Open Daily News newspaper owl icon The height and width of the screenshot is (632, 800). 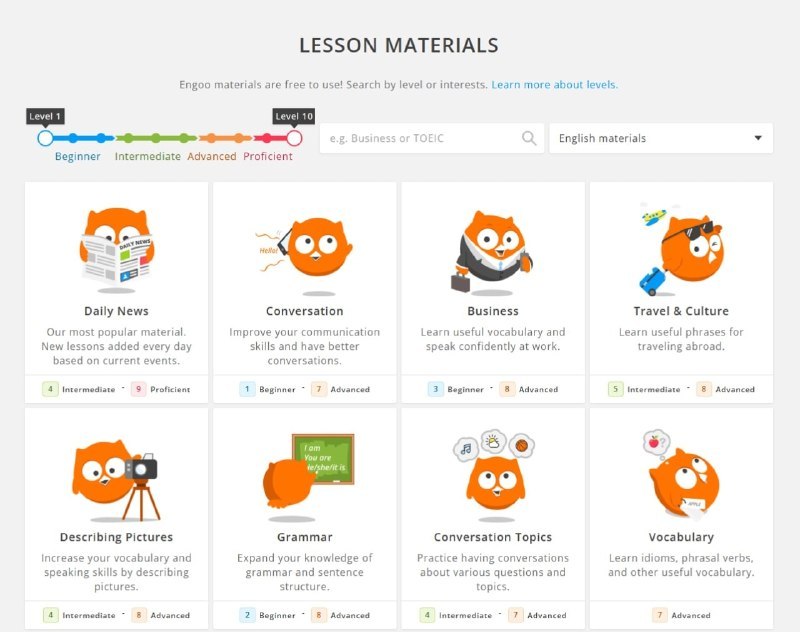(x=117, y=248)
